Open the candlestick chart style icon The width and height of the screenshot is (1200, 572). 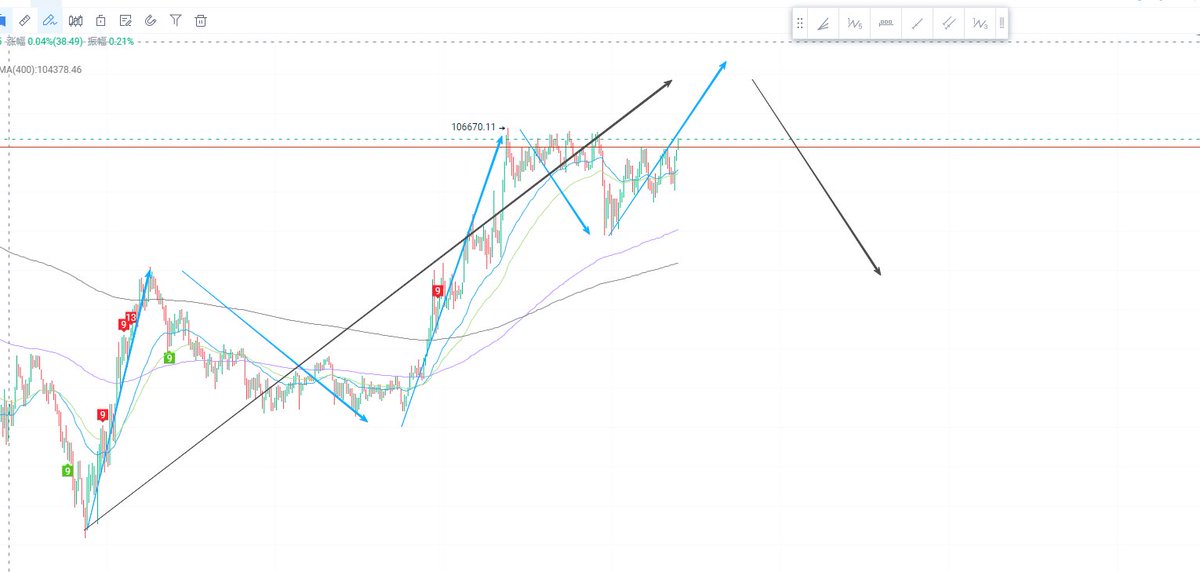pyautogui.click(x=76, y=20)
